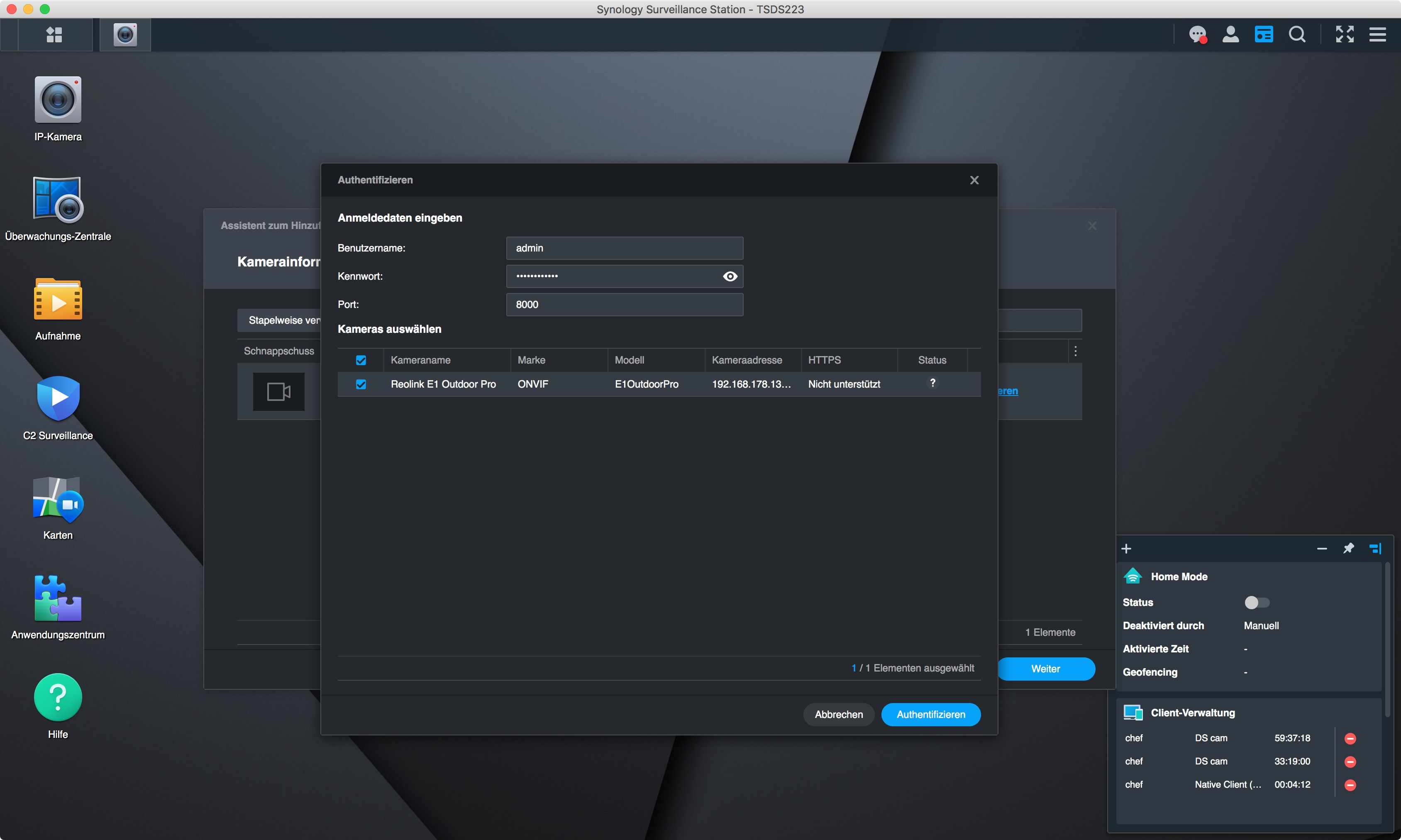Screen dimensions: 1401x840
Task: Open the Überwachungs-Zentrale icon
Action: tap(58, 200)
